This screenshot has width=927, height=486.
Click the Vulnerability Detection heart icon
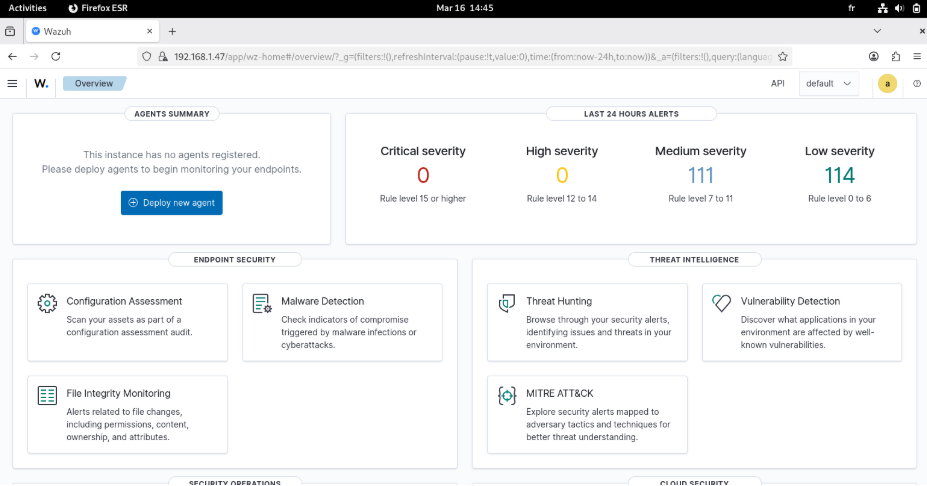[721, 303]
